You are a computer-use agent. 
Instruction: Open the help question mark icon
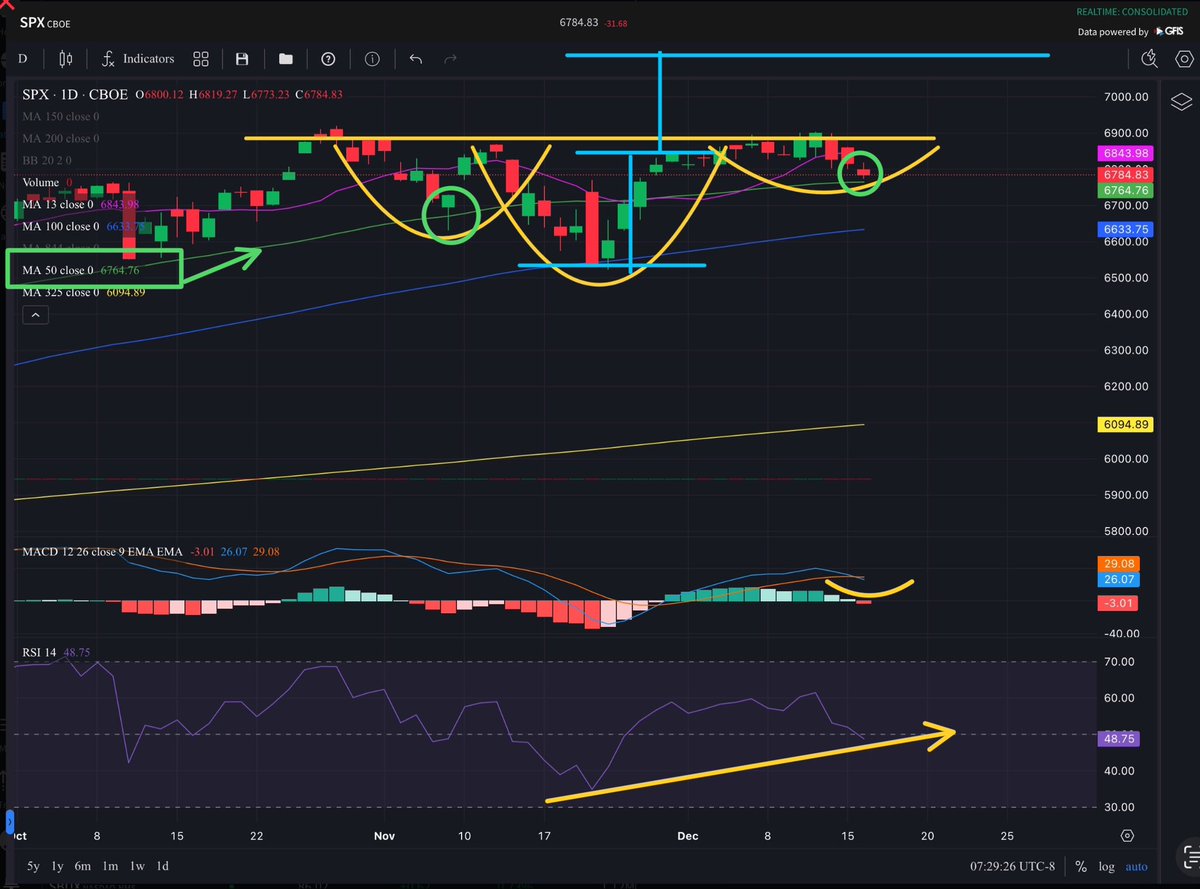coord(328,59)
